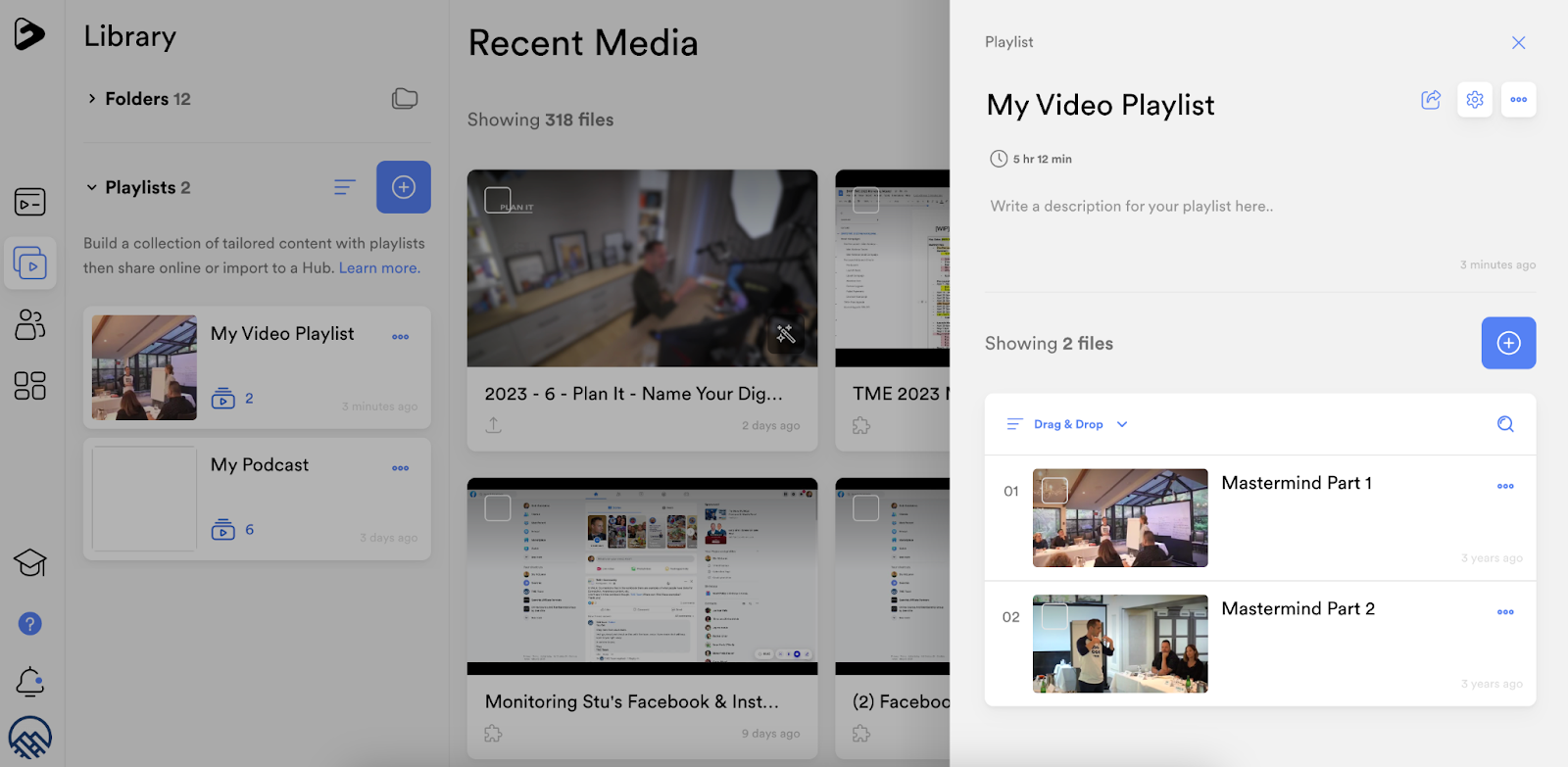Open the graduation cap learning icon
This screenshot has height=767, width=1568.
click(x=30, y=563)
